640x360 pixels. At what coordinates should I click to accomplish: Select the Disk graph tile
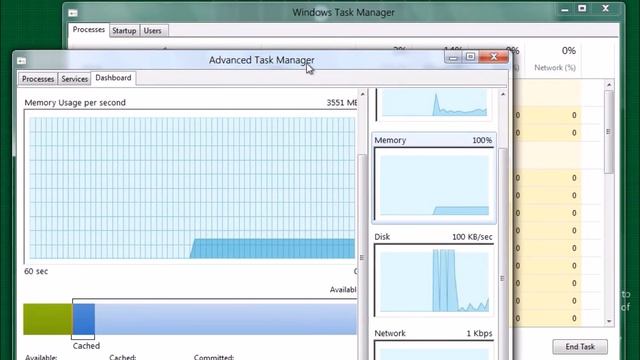434,275
